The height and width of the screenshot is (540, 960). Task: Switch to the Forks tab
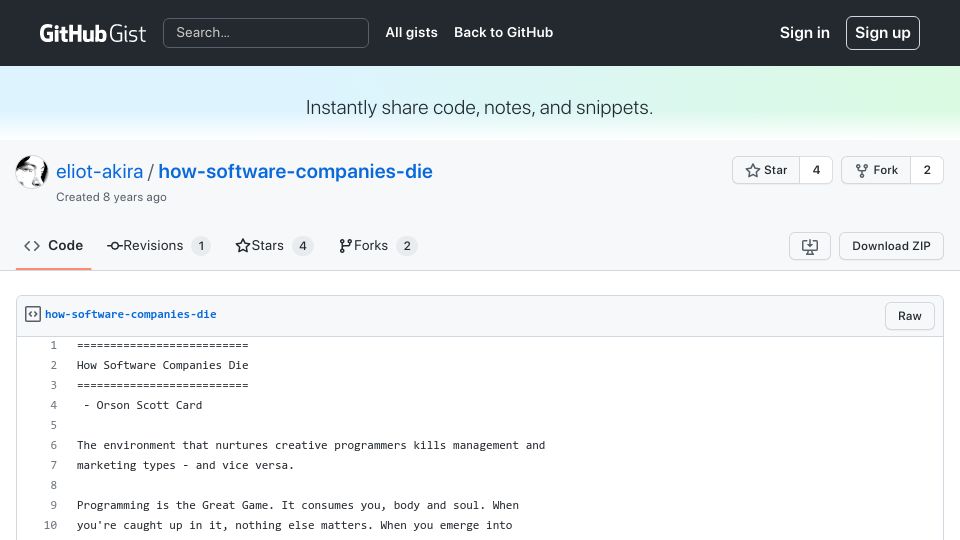(378, 246)
